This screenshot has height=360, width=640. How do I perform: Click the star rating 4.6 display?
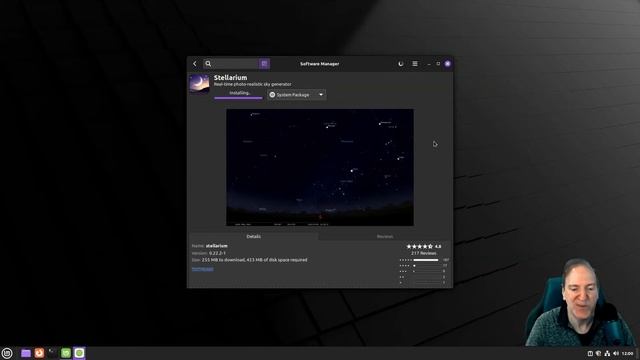[424, 247]
